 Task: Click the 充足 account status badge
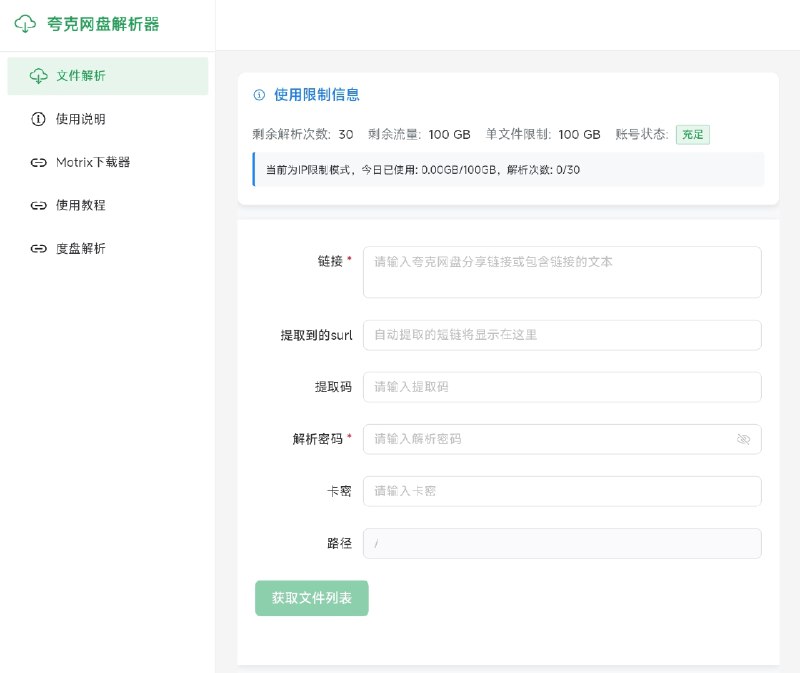point(694,134)
